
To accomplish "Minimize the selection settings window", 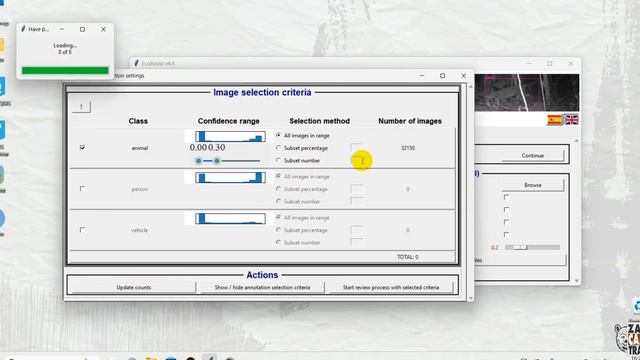I will 422,76.
